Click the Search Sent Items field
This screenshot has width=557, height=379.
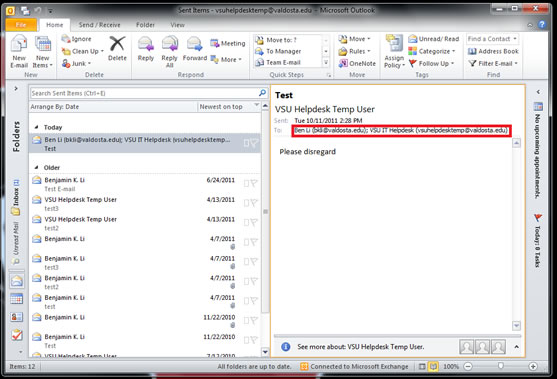[144, 93]
